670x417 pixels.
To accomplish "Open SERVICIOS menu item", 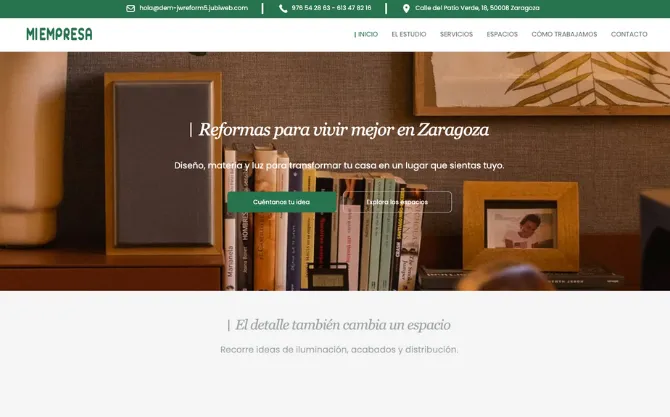I will 456,34.
